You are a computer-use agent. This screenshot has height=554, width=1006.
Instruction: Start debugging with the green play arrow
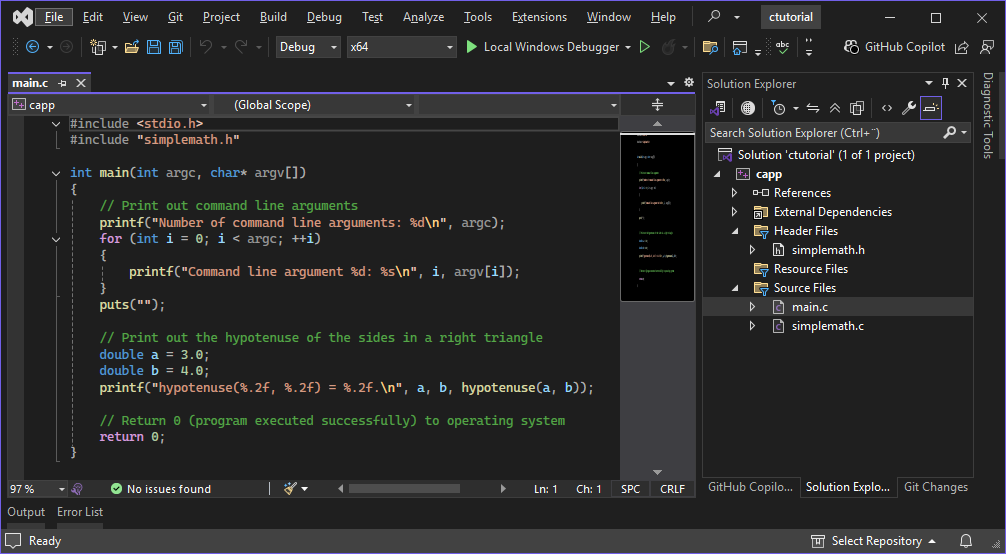pos(472,47)
